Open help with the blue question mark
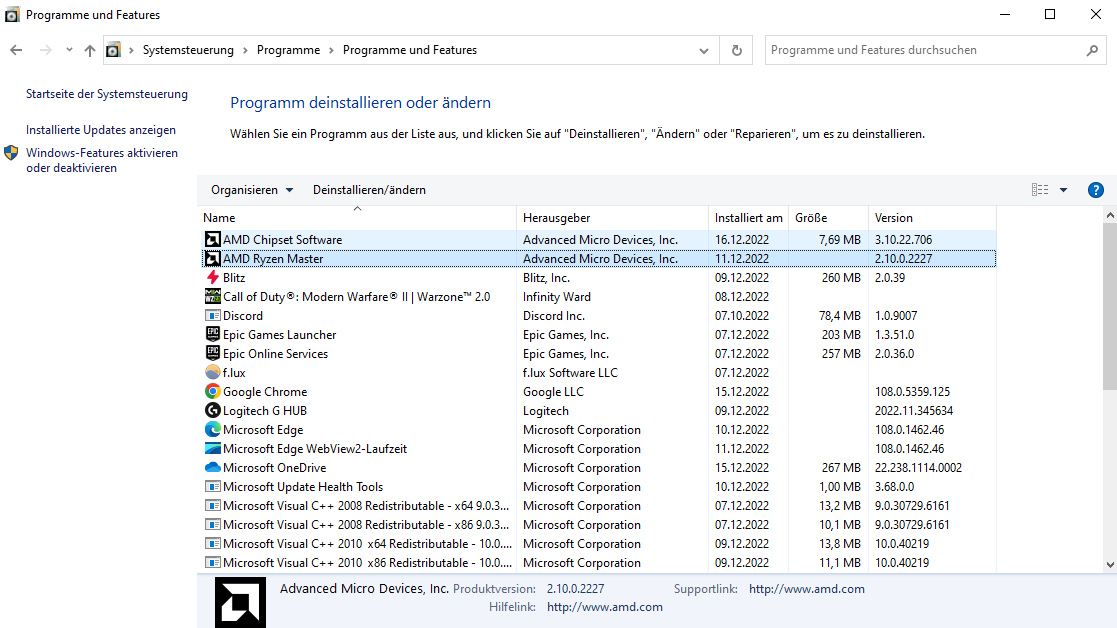The image size is (1117, 628). click(x=1095, y=190)
